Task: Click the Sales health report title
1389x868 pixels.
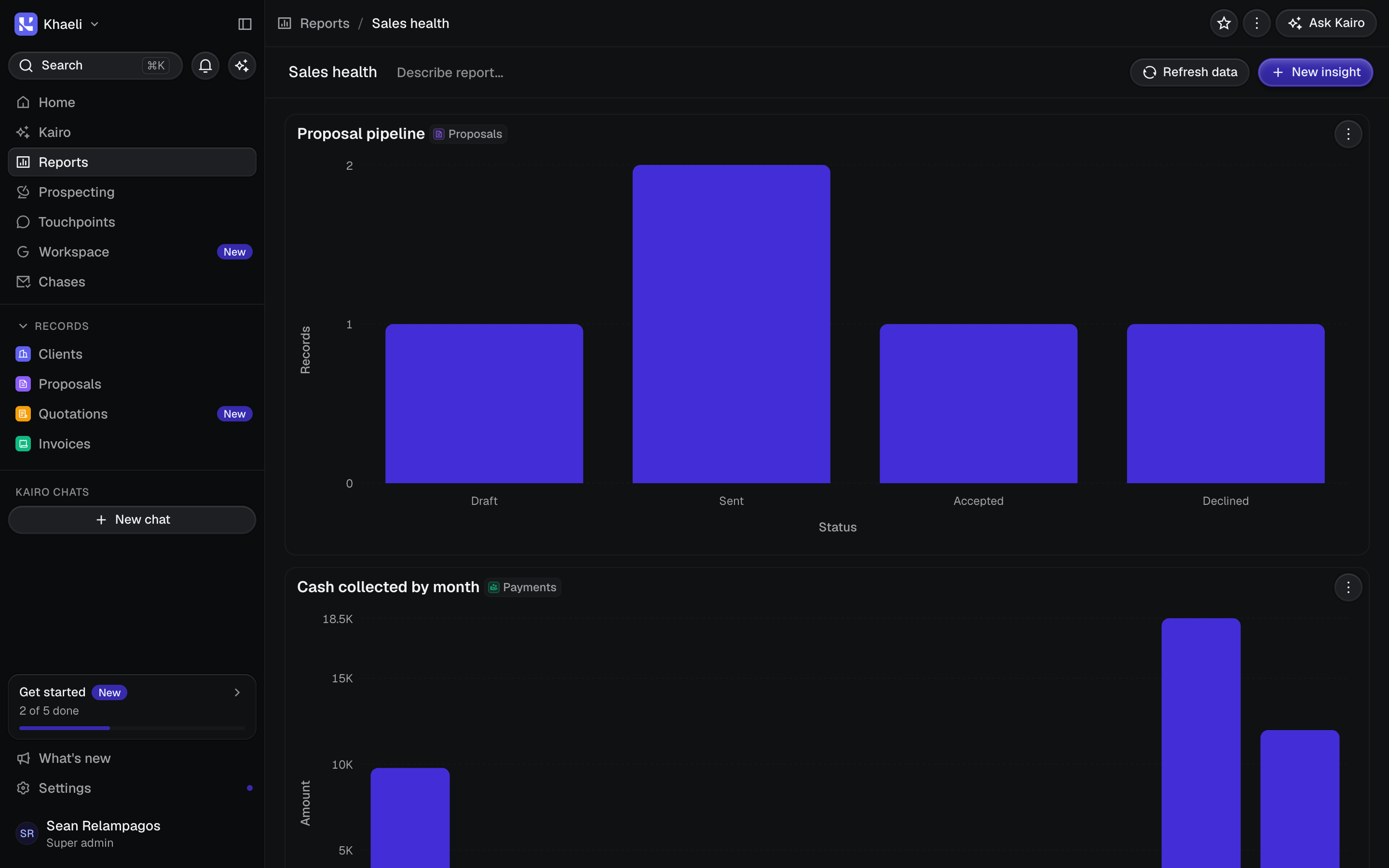Action: (x=333, y=72)
